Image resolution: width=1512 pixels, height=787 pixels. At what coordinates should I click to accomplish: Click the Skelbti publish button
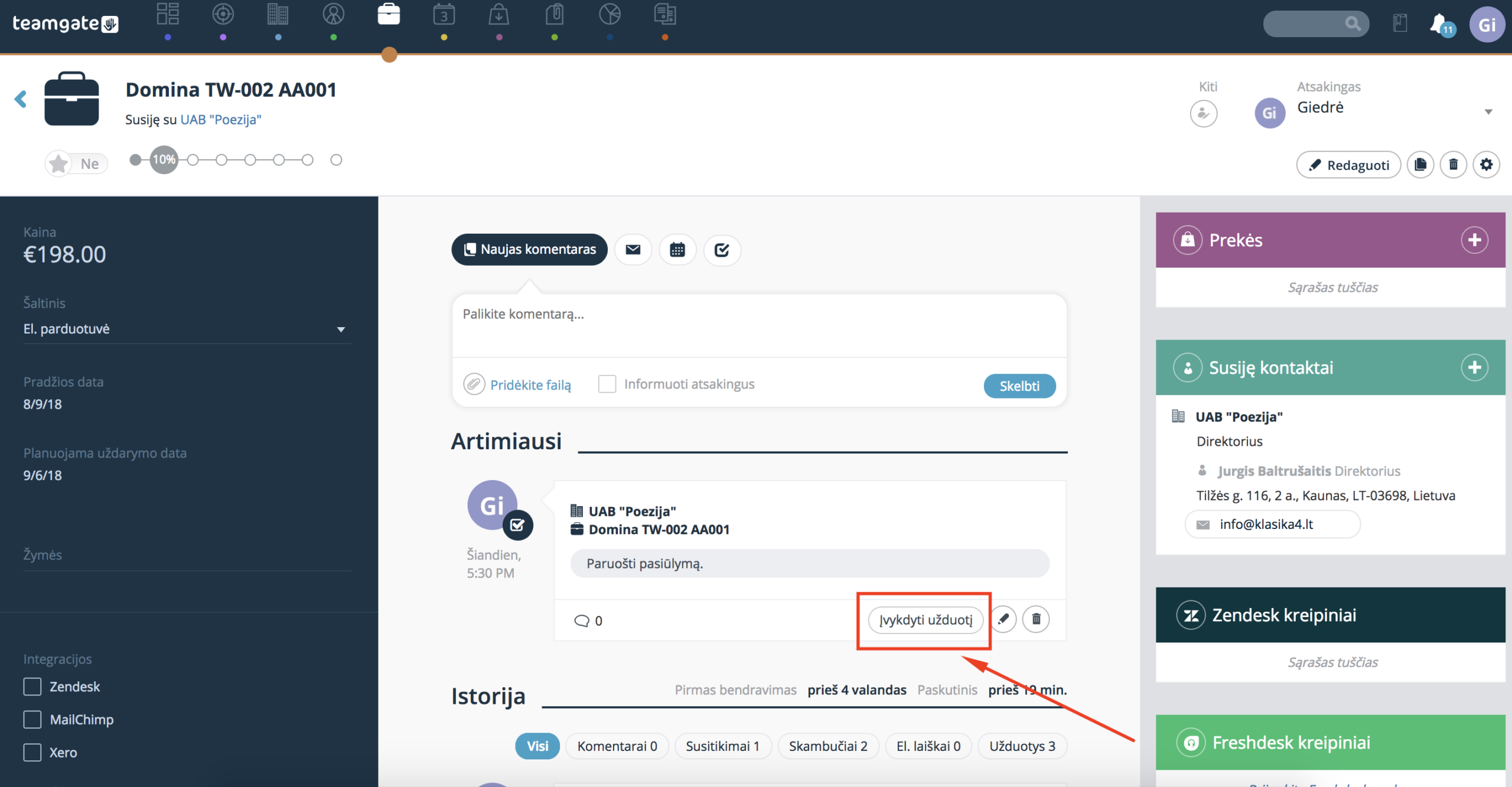(x=1019, y=386)
